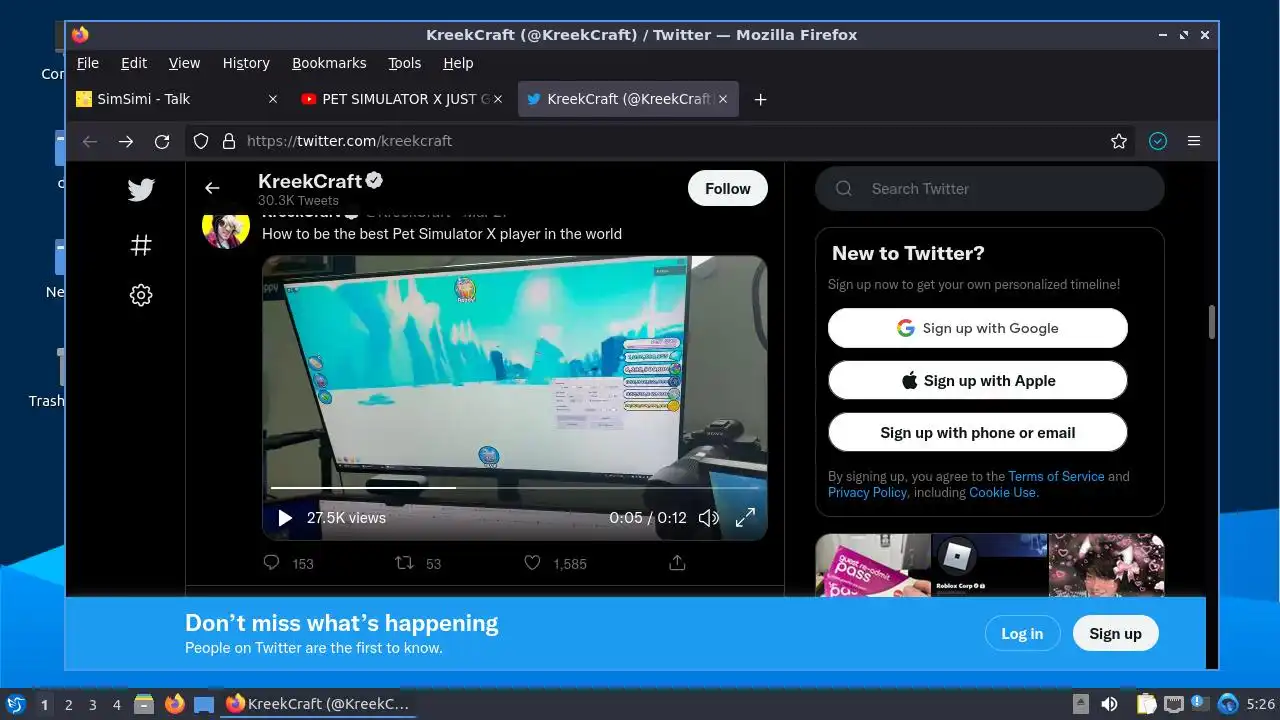Image resolution: width=1280 pixels, height=720 pixels.
Task: Open the tracking protection shield icon
Action: point(201,141)
